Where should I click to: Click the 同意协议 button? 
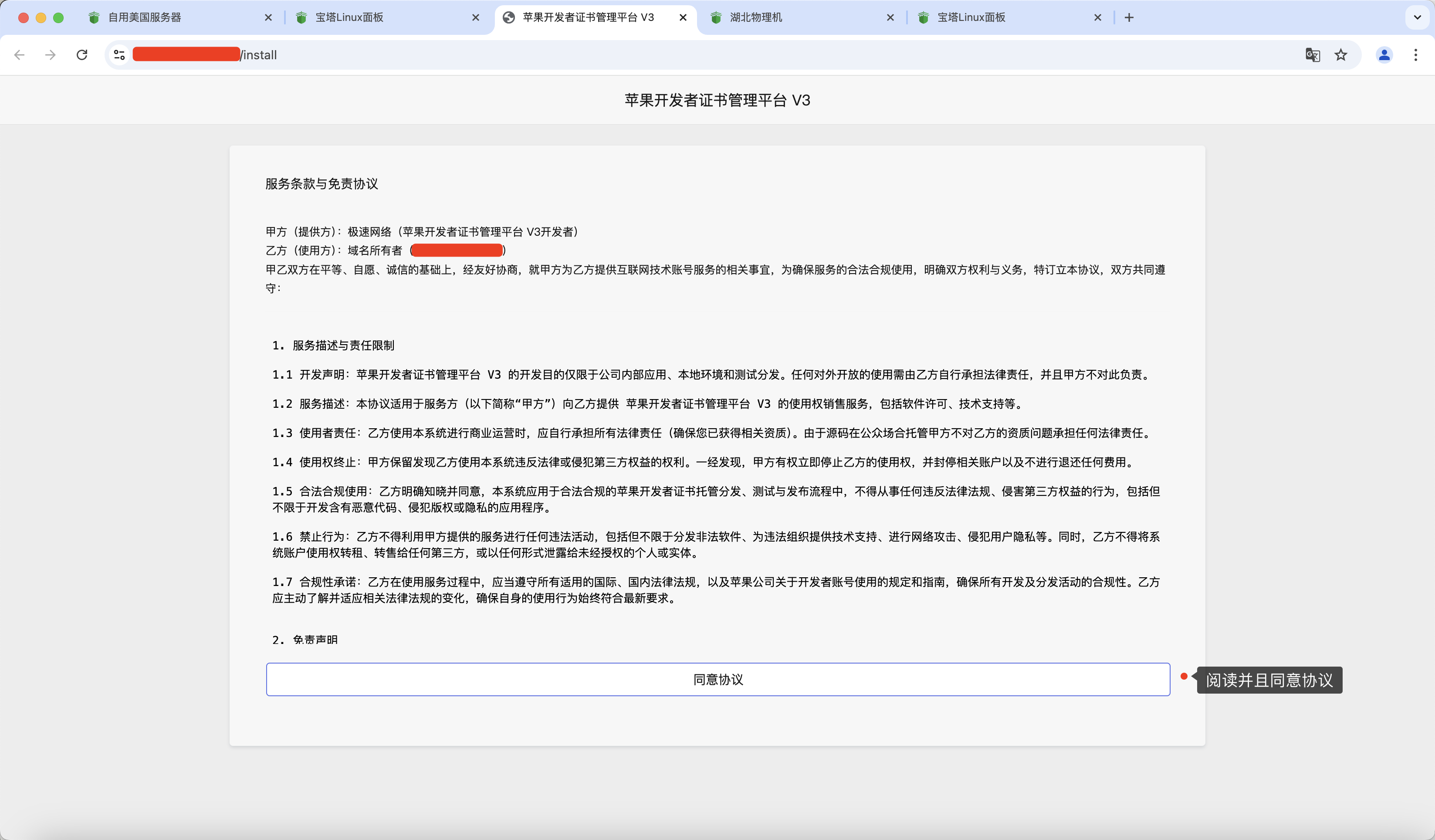click(x=717, y=679)
